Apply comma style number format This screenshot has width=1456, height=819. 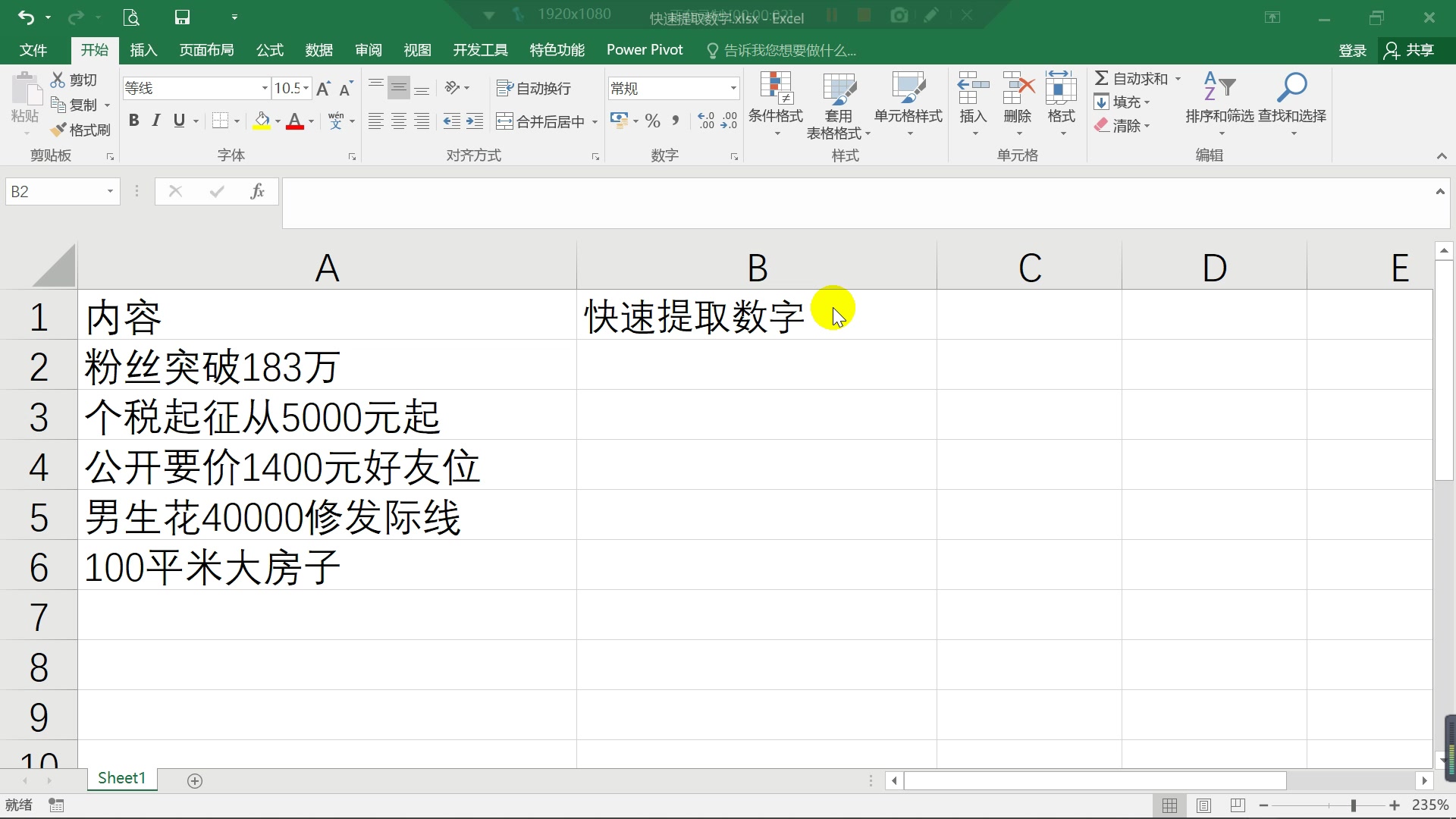point(675,121)
